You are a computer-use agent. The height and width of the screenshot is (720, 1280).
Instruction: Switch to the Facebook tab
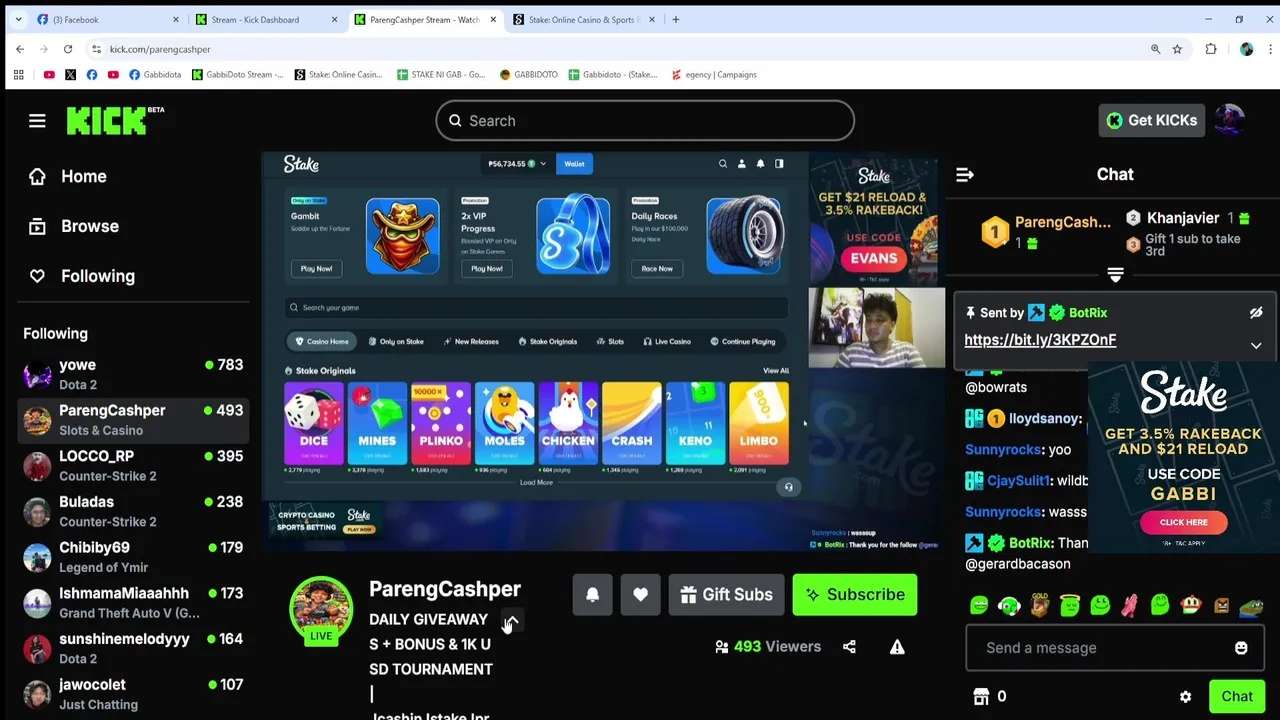tap(107, 19)
